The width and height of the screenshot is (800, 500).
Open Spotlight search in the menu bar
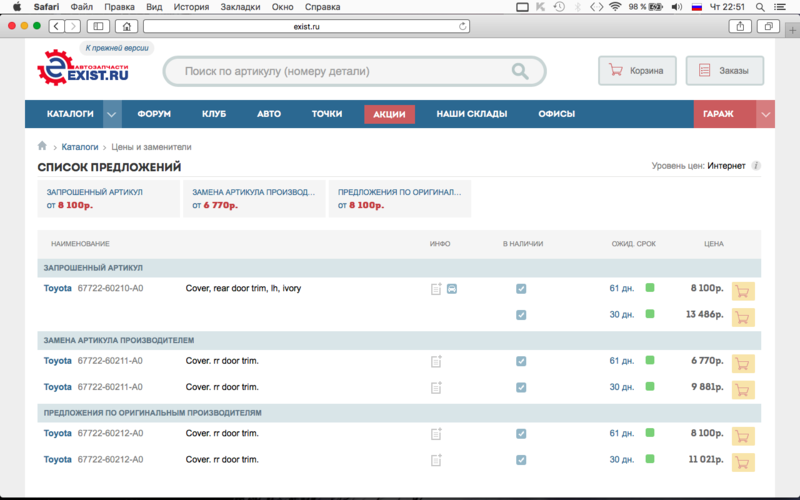tap(760, 7)
